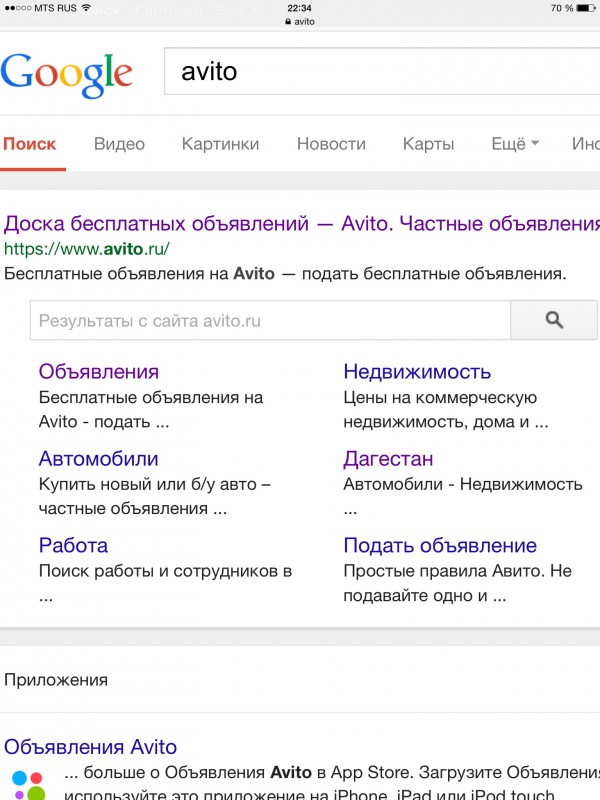Open the Avito app colorful dots icon
This screenshot has width=600, height=800.
click(x=28, y=785)
